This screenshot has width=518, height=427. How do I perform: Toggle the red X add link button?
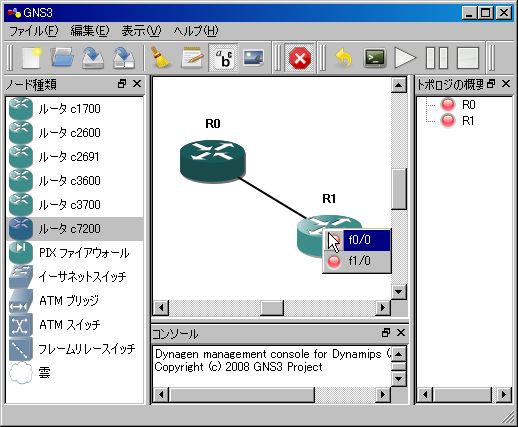(x=300, y=58)
